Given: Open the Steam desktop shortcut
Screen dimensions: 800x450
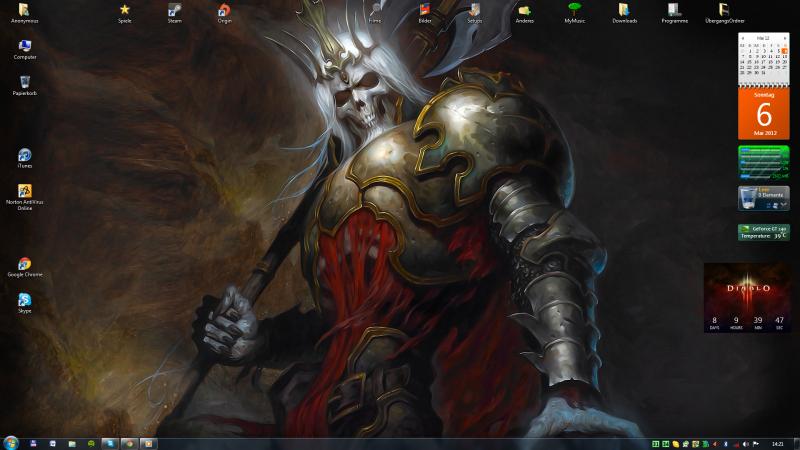Looking at the screenshot, I should 174,11.
